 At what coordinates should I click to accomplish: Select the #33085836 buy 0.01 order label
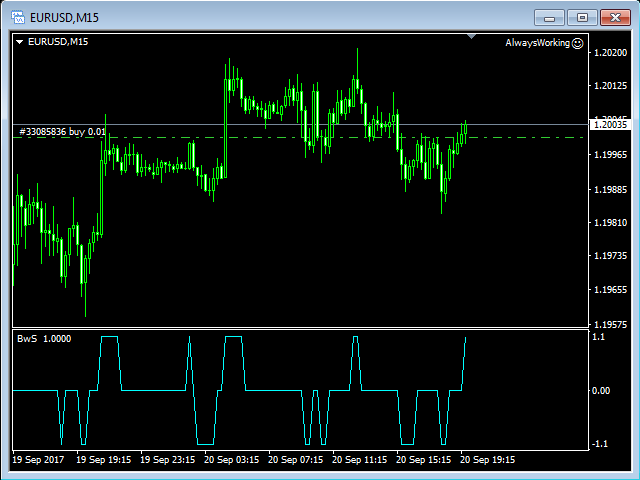[62, 131]
